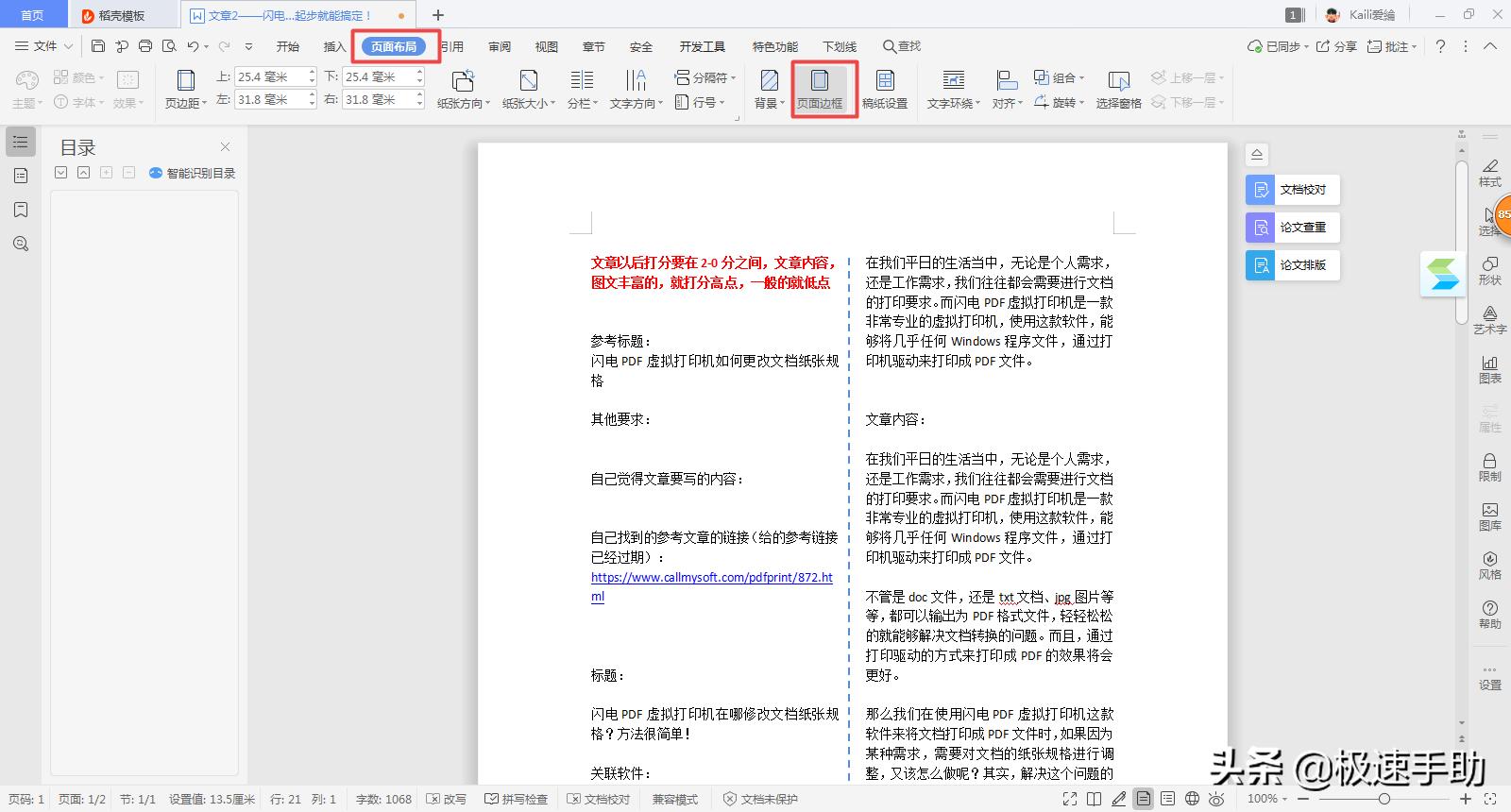1511x812 pixels.
Task: Switch to 插入 (Insert) ribbon tab
Action: 334,46
